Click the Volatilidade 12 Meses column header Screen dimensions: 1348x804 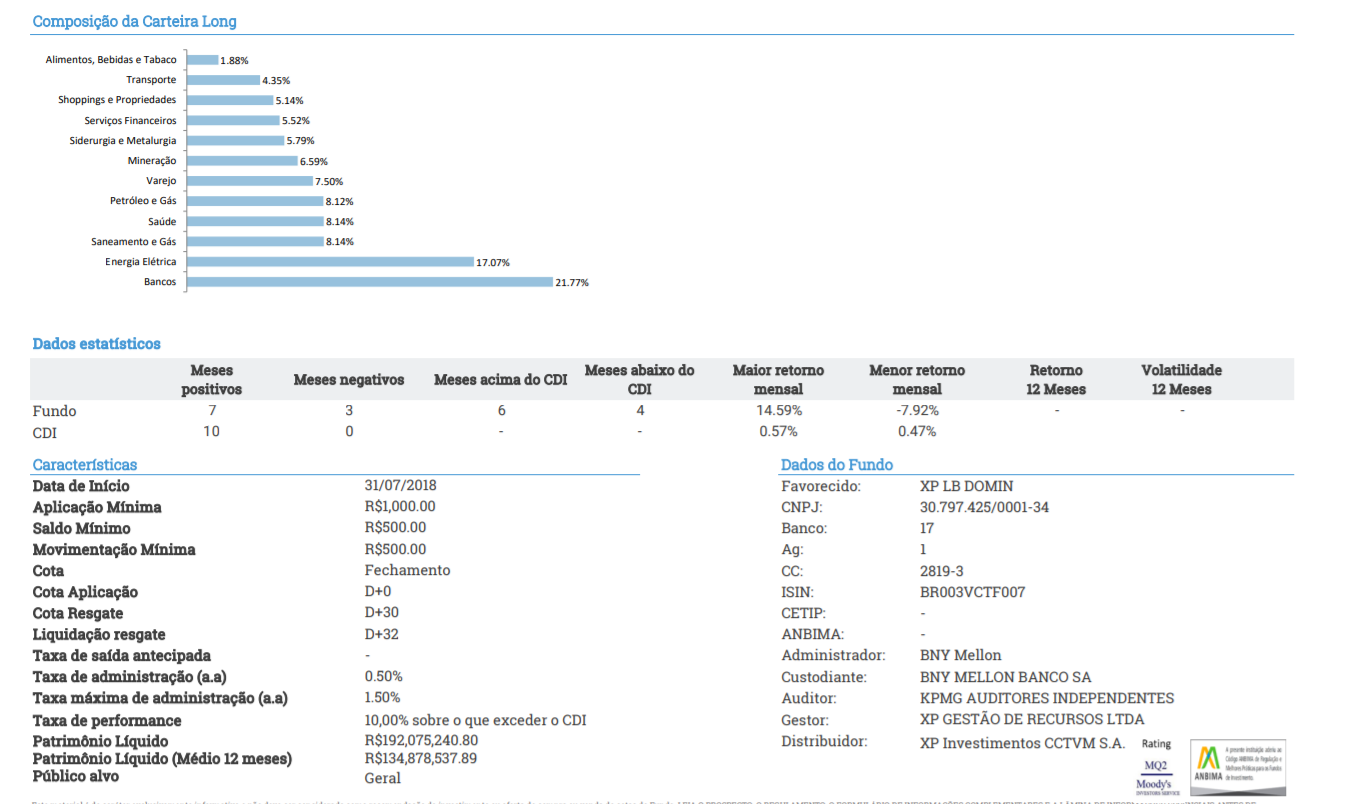point(1181,380)
